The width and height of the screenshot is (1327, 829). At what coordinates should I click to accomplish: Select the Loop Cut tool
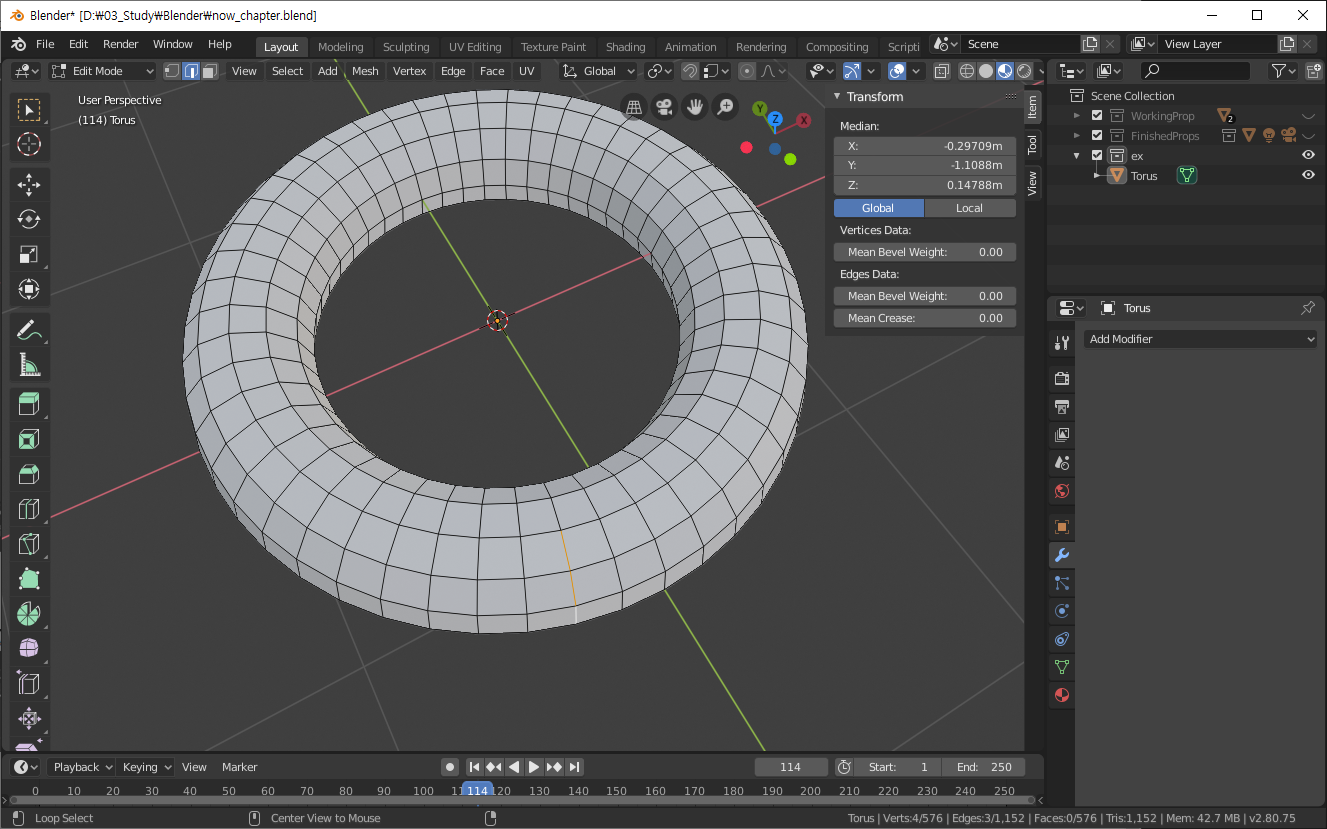pos(29,509)
